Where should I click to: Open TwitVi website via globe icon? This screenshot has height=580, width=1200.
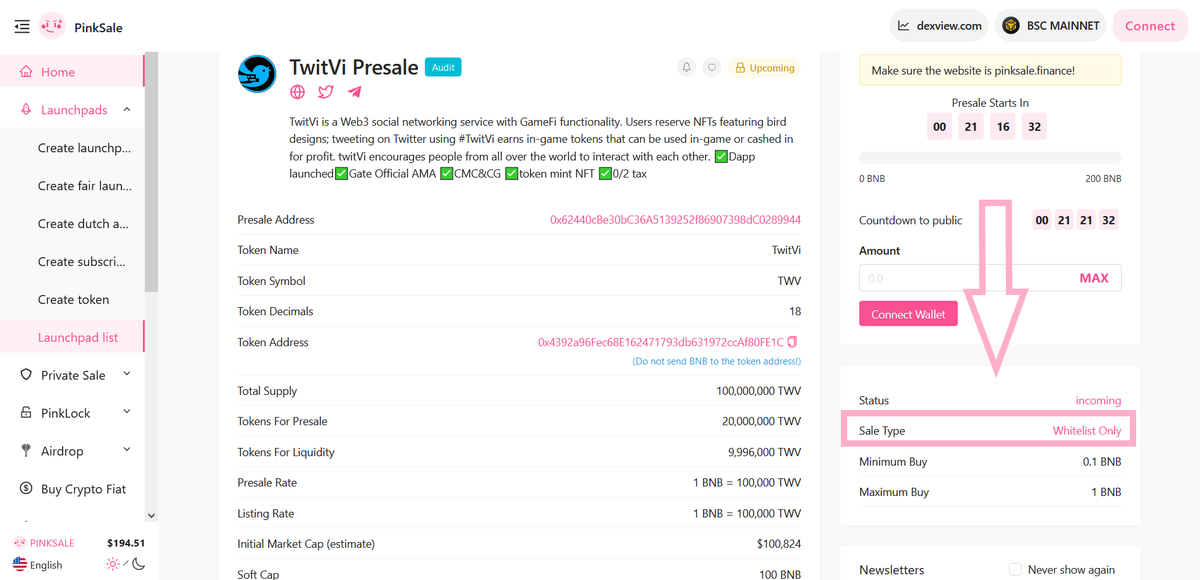click(297, 92)
